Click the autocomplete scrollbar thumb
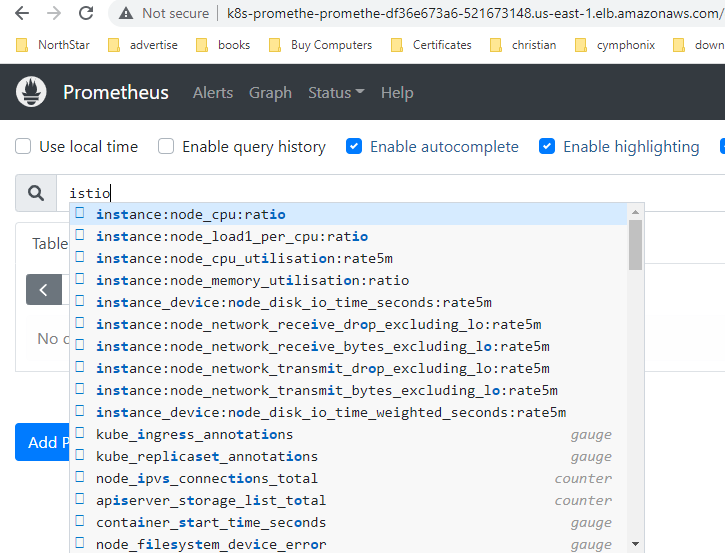This screenshot has height=553, width=725. click(x=635, y=245)
